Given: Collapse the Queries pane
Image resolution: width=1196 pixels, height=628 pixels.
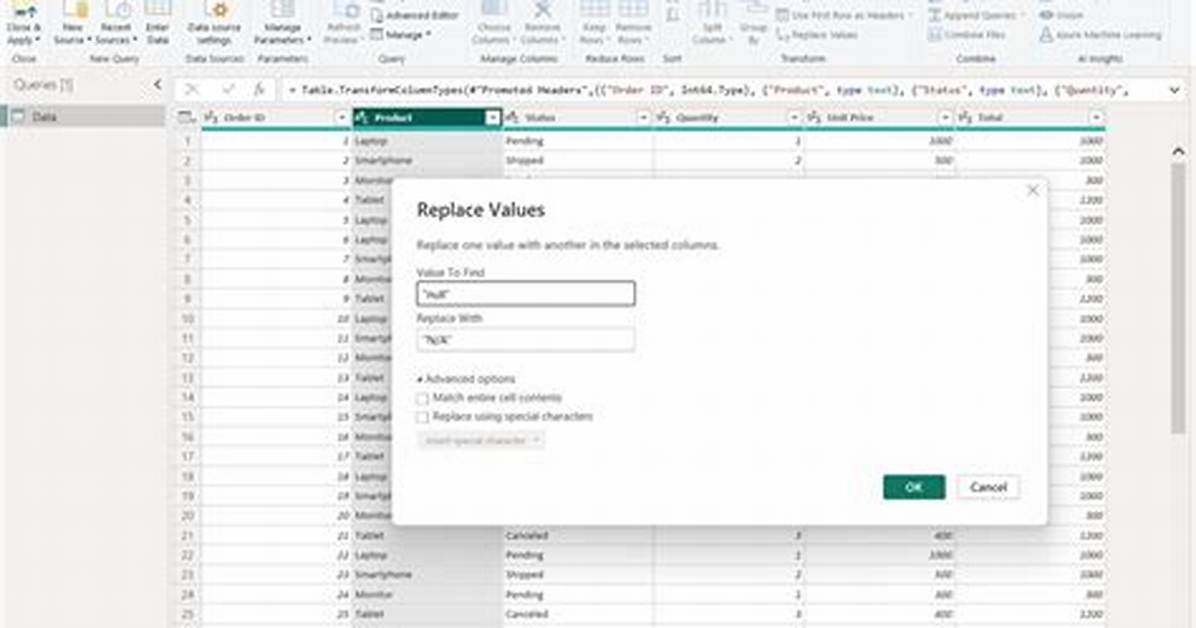Looking at the screenshot, I should click(157, 85).
